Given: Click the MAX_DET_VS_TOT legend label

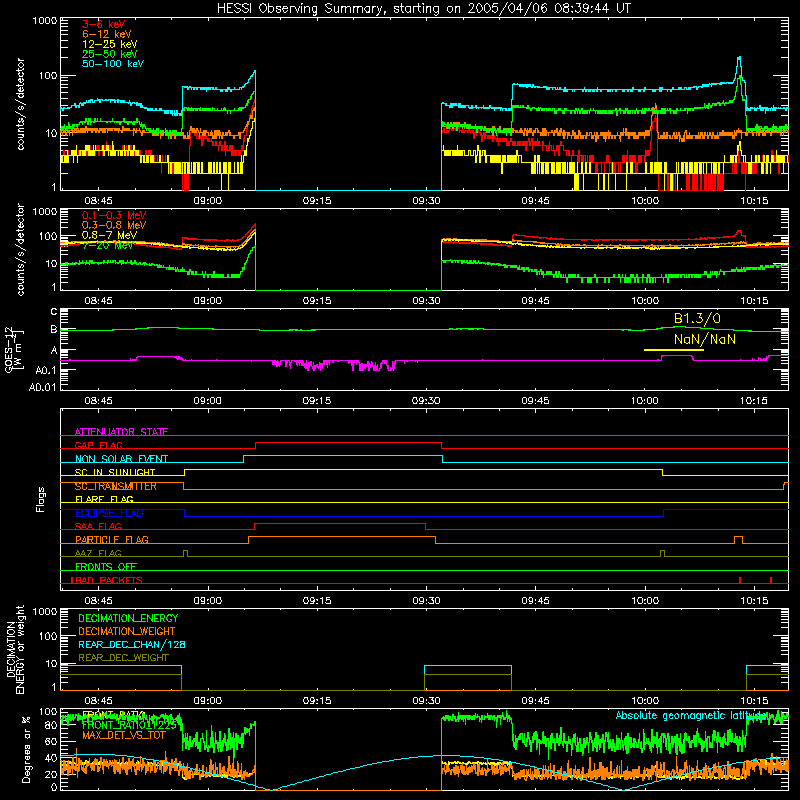Looking at the screenshot, I should [x=124, y=735].
